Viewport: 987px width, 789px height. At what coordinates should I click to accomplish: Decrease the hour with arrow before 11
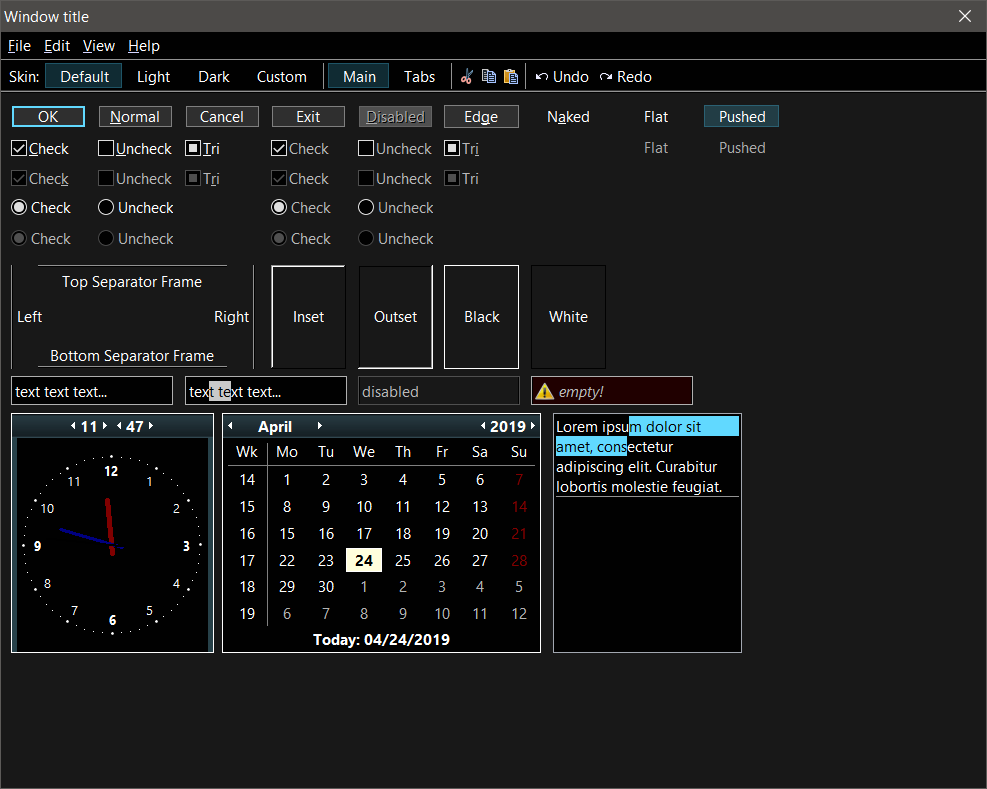[73, 426]
